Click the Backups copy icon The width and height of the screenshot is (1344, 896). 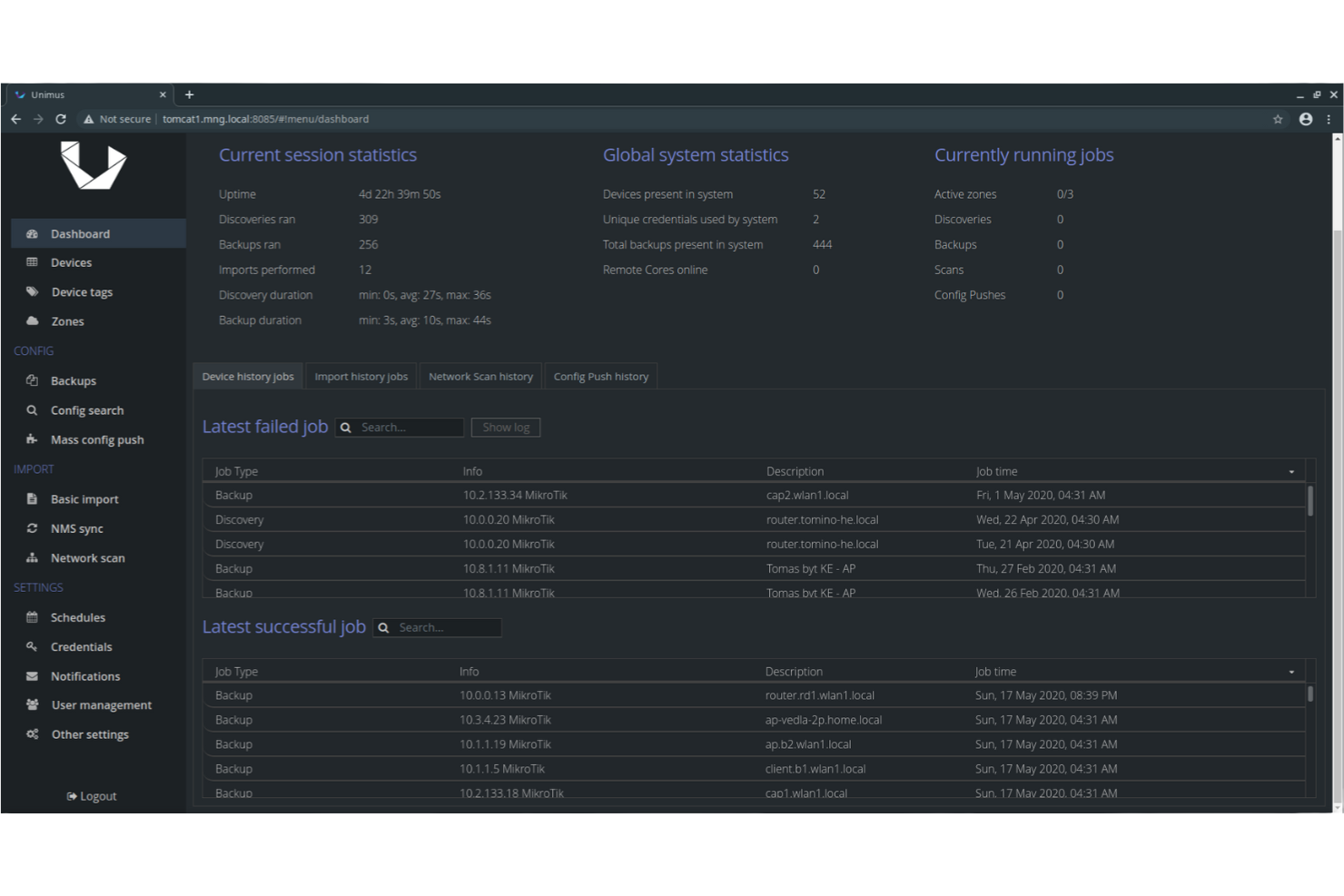pyautogui.click(x=32, y=380)
